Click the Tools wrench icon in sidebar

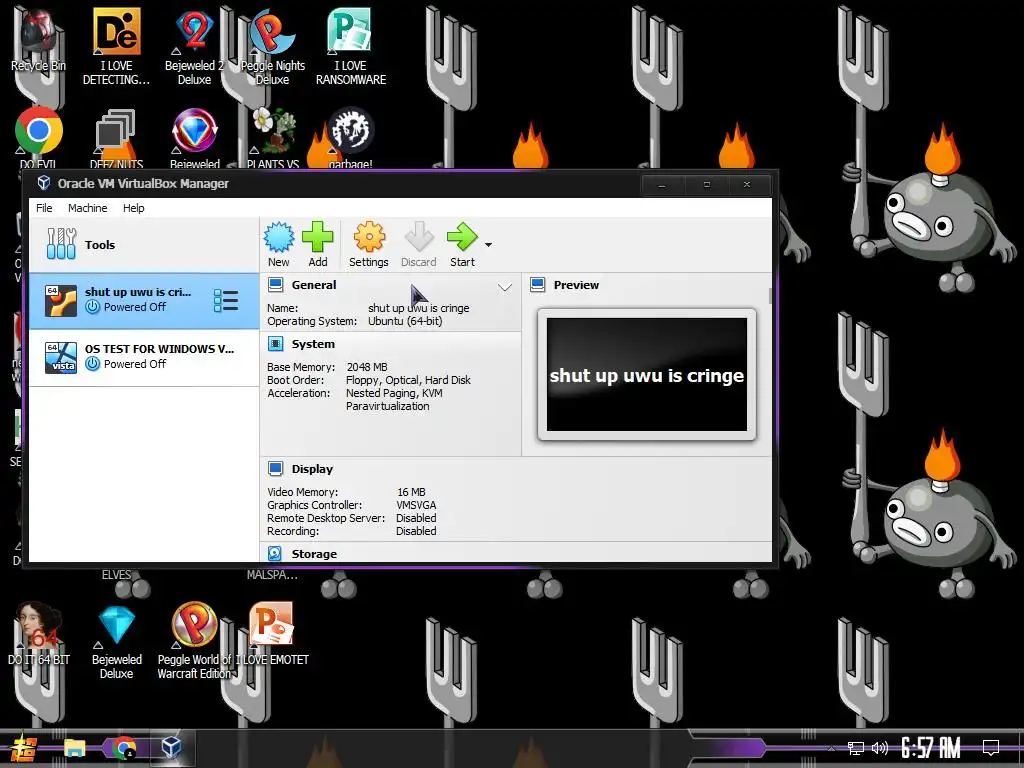(x=61, y=244)
